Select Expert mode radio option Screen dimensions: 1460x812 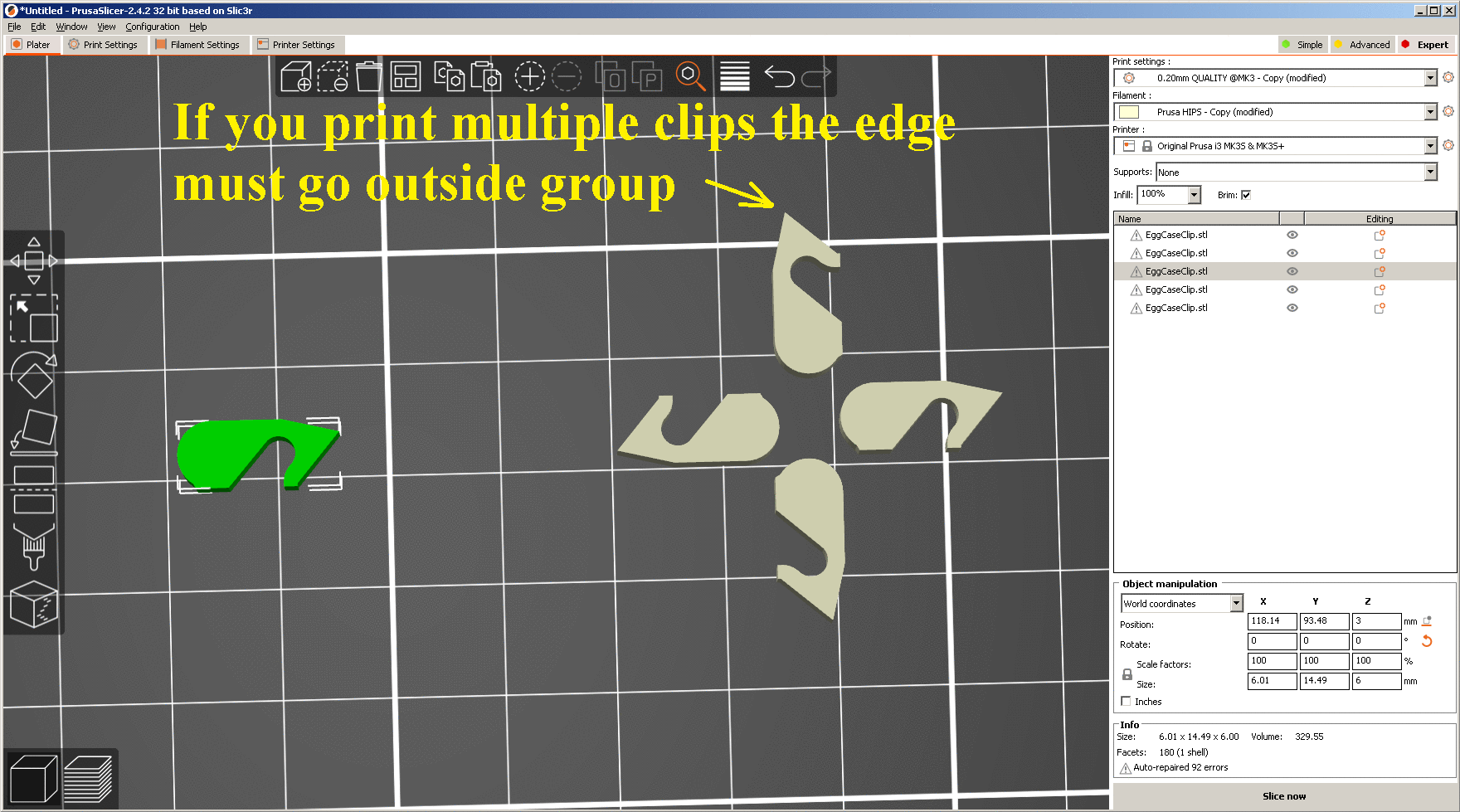[1424, 45]
